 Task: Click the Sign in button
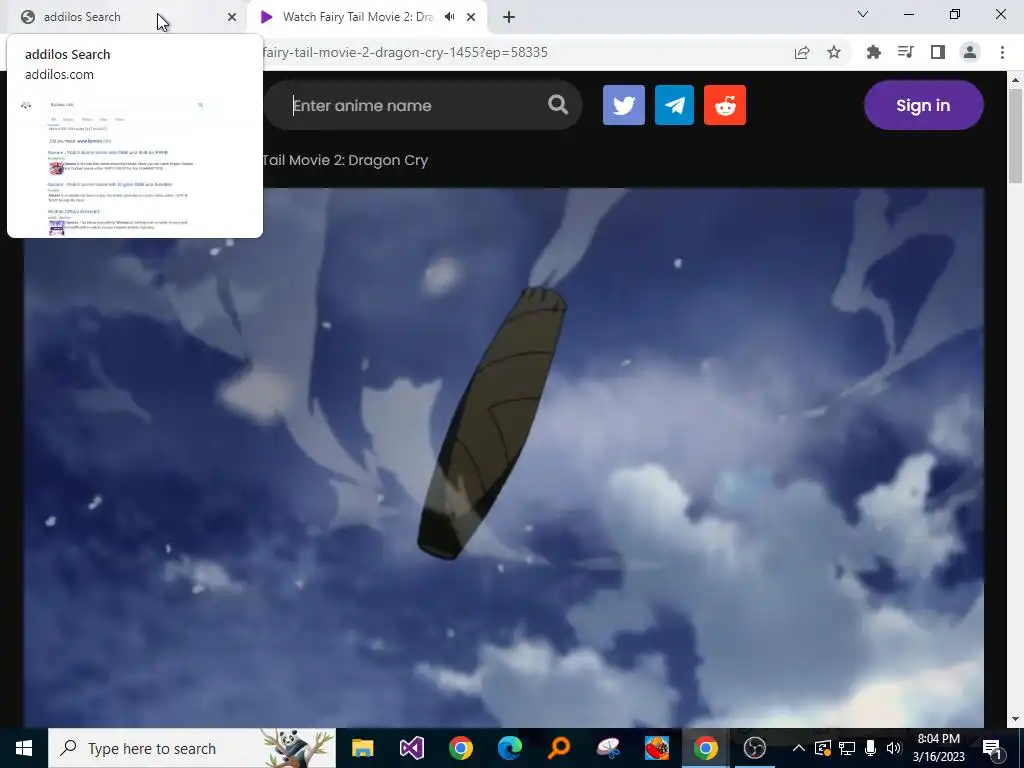(923, 105)
